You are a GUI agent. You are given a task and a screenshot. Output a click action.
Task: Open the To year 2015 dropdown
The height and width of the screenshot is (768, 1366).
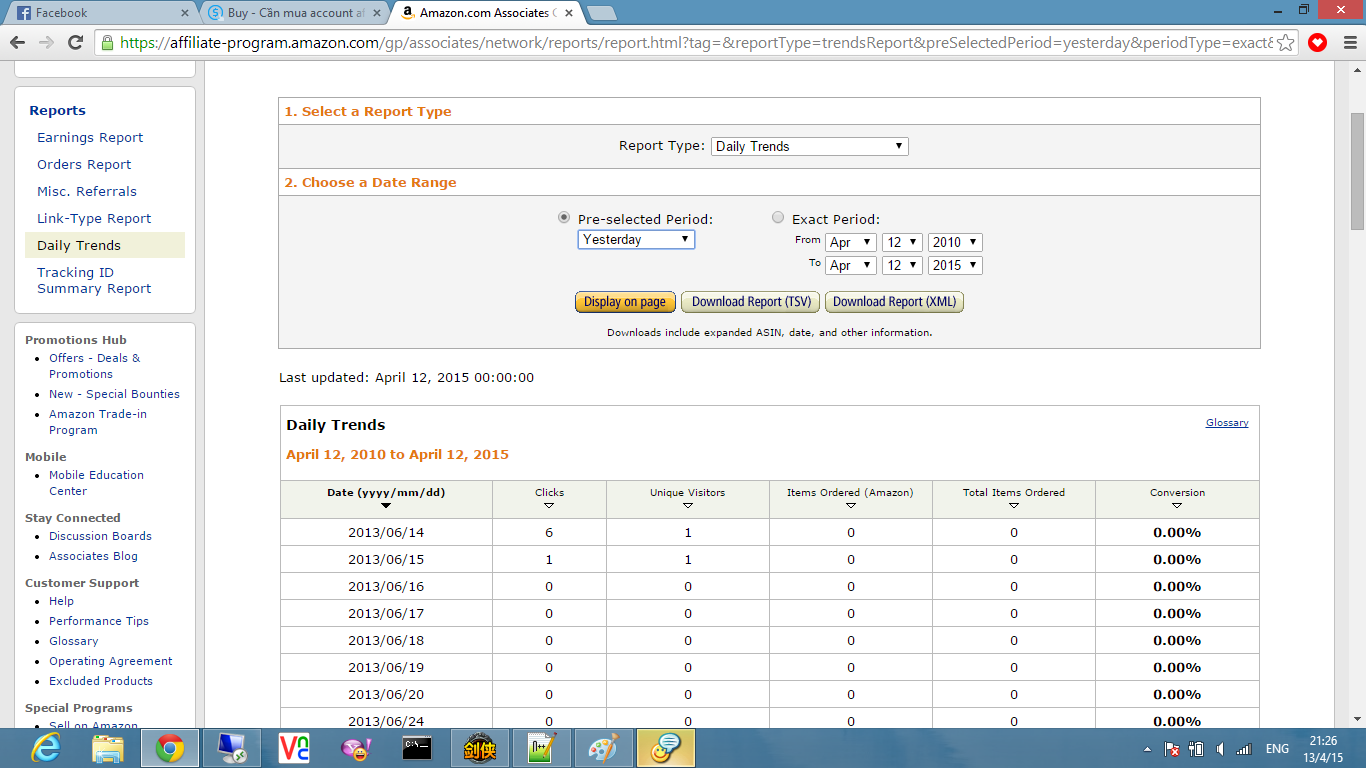955,265
